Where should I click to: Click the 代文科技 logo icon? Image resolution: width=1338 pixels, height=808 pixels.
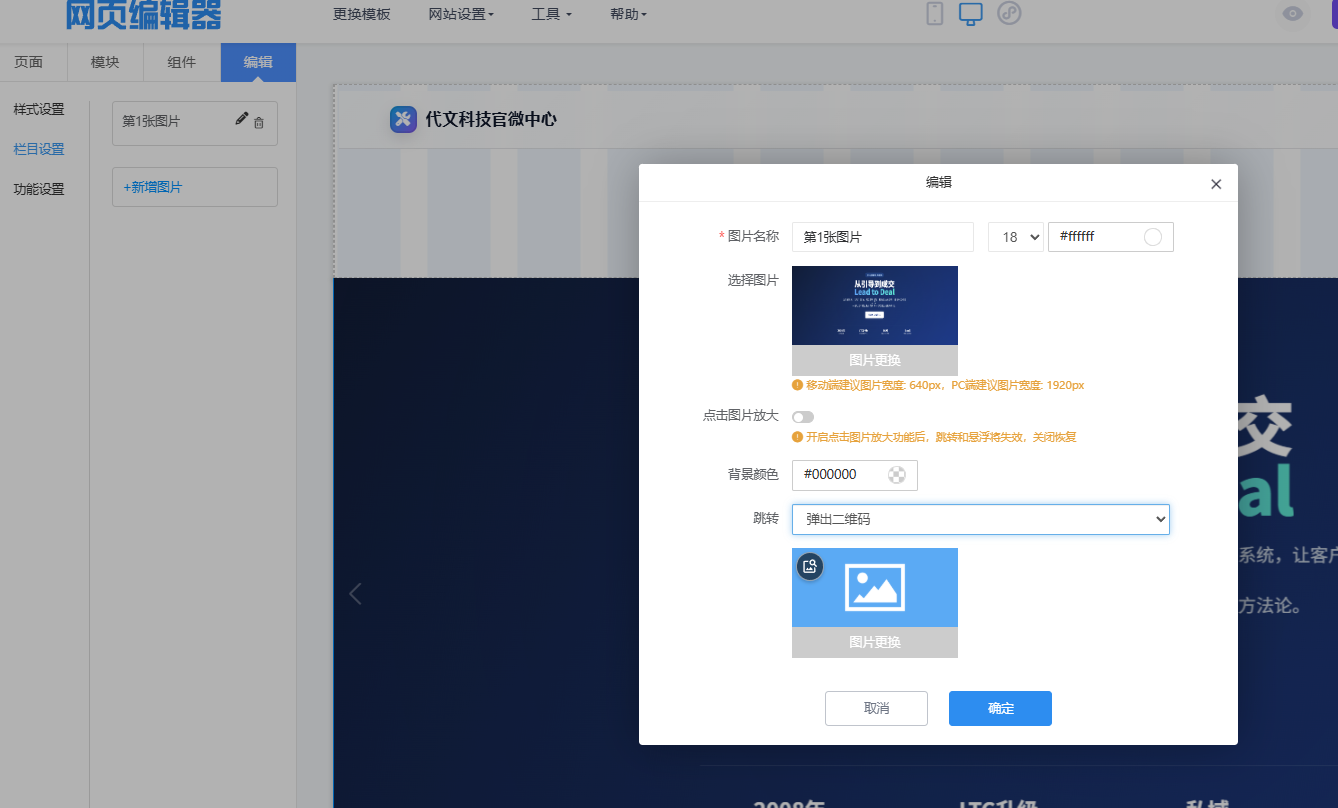tap(403, 119)
